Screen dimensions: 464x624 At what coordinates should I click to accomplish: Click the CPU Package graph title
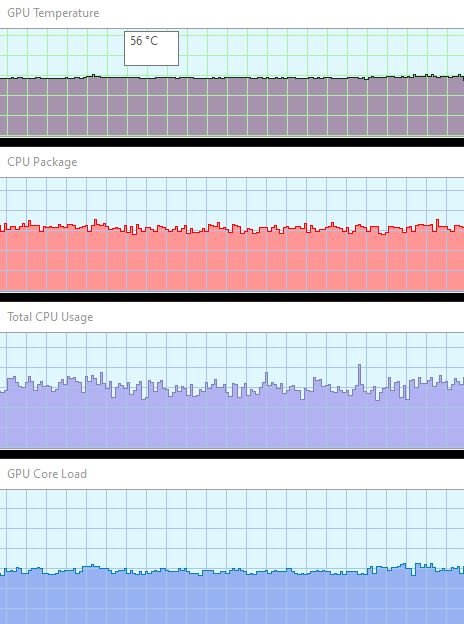pyautogui.click(x=42, y=162)
